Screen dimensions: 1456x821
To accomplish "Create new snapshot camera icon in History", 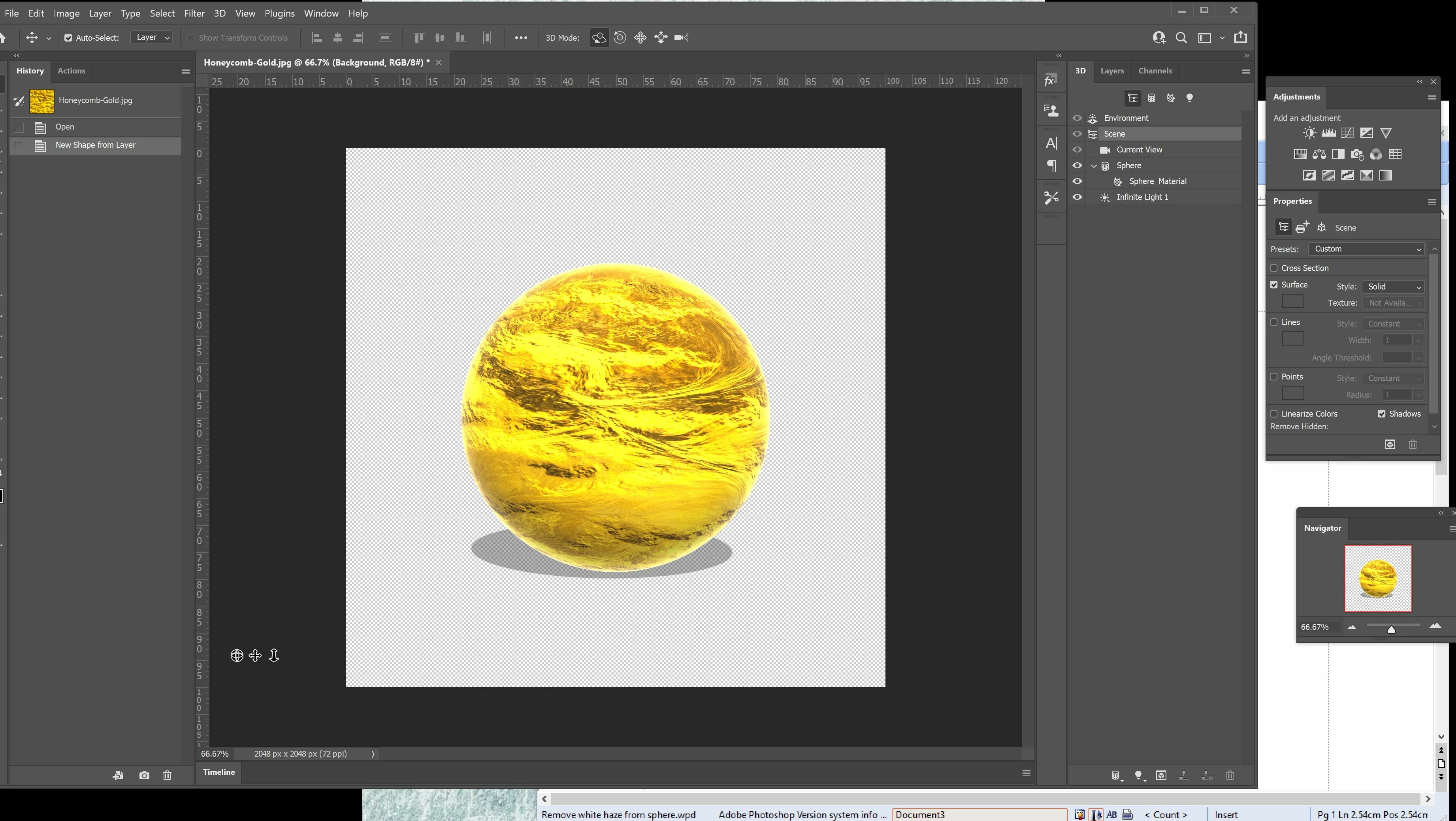I will (x=144, y=776).
